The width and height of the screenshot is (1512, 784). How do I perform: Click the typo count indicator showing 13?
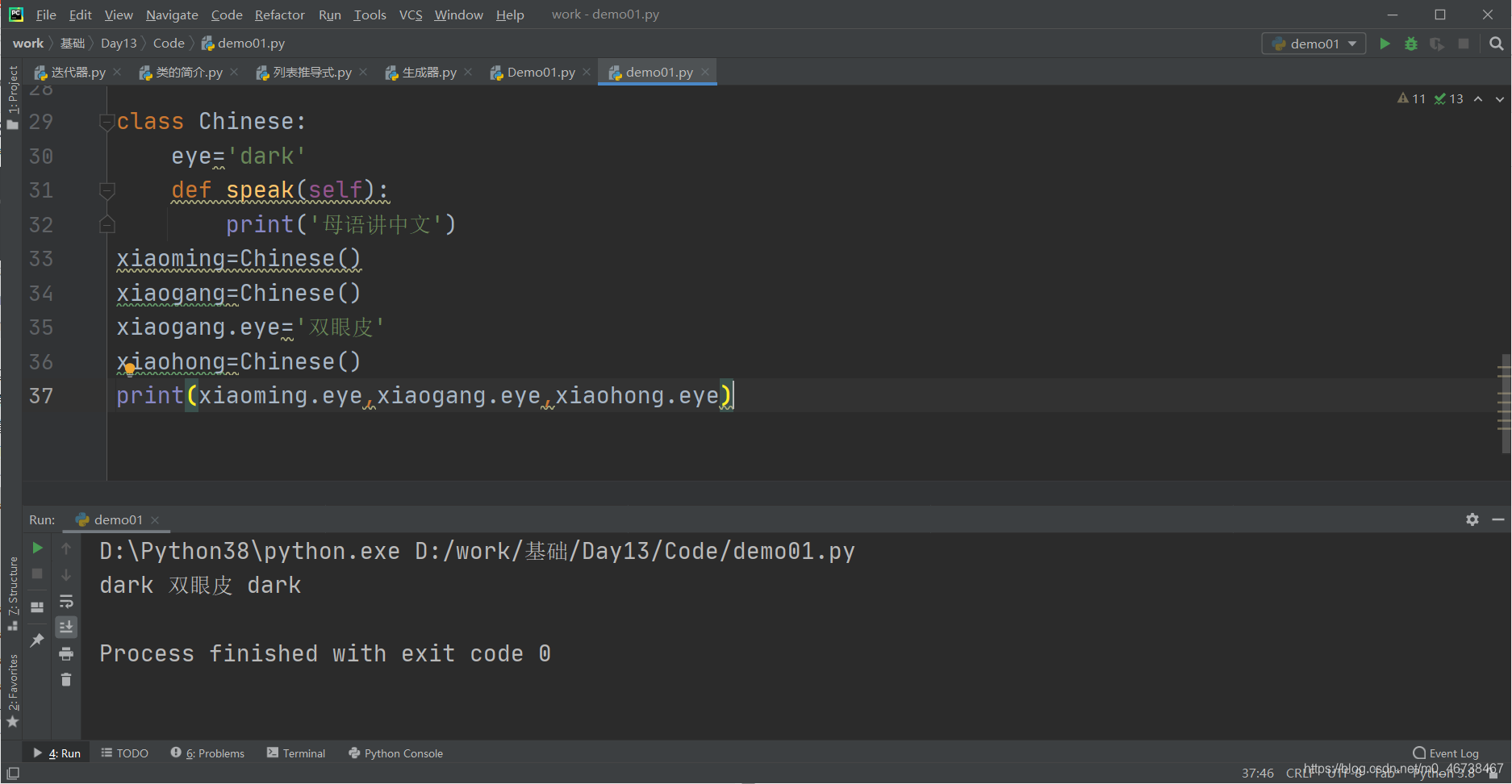coord(1449,98)
